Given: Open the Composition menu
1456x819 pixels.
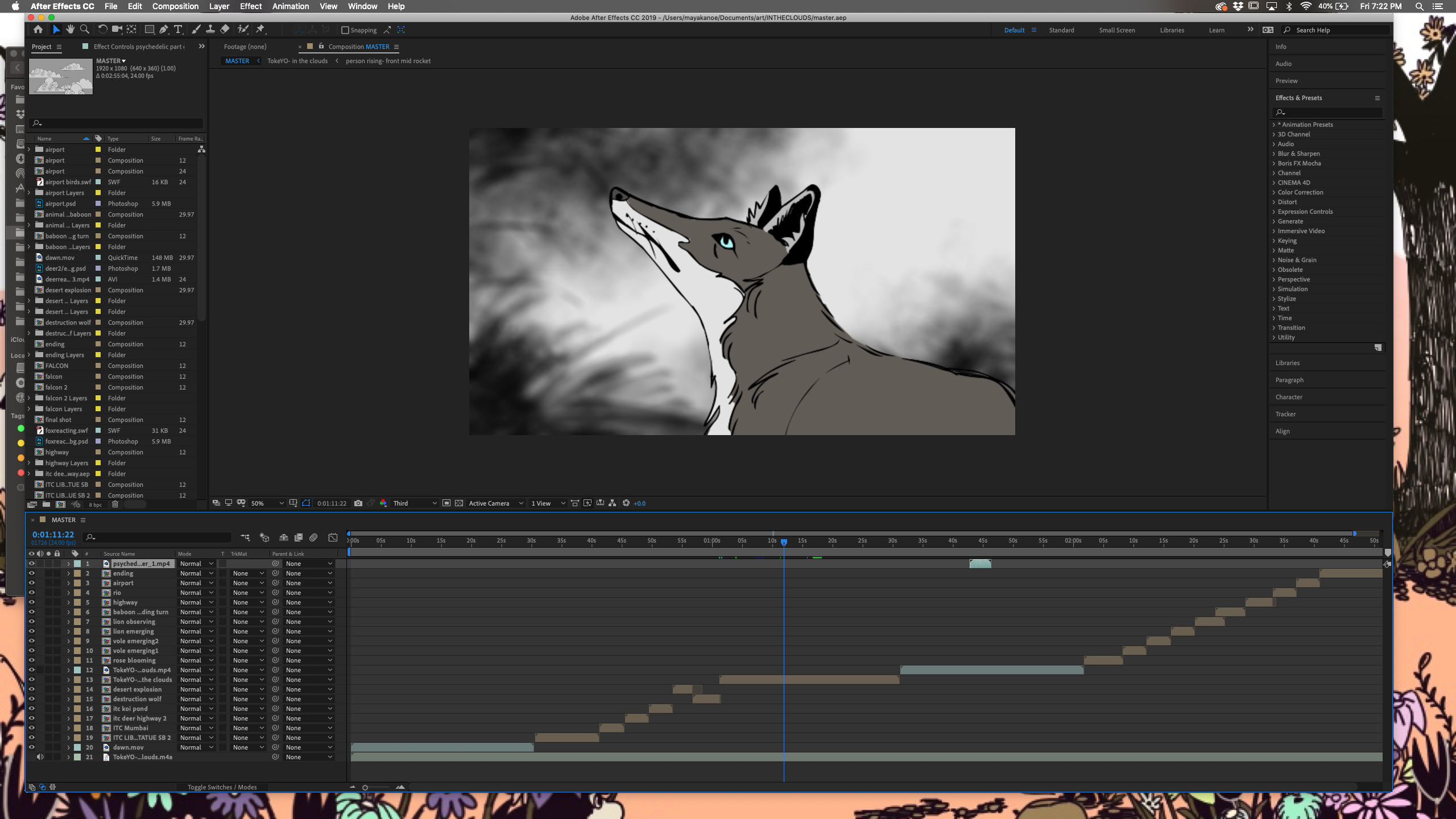Looking at the screenshot, I should pyautogui.click(x=175, y=6).
